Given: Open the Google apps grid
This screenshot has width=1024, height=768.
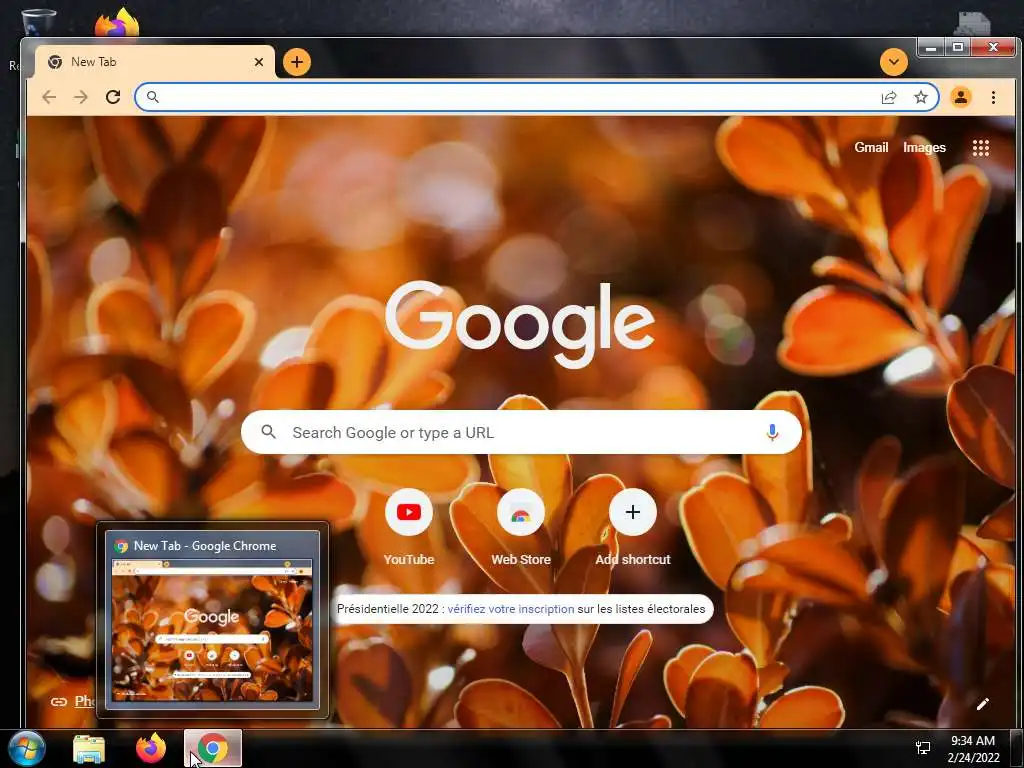Looking at the screenshot, I should click(980, 148).
